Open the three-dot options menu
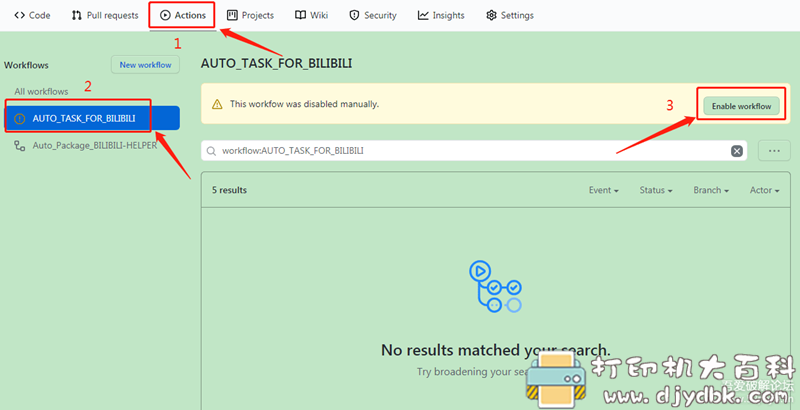This screenshot has height=410, width=800. point(774,151)
